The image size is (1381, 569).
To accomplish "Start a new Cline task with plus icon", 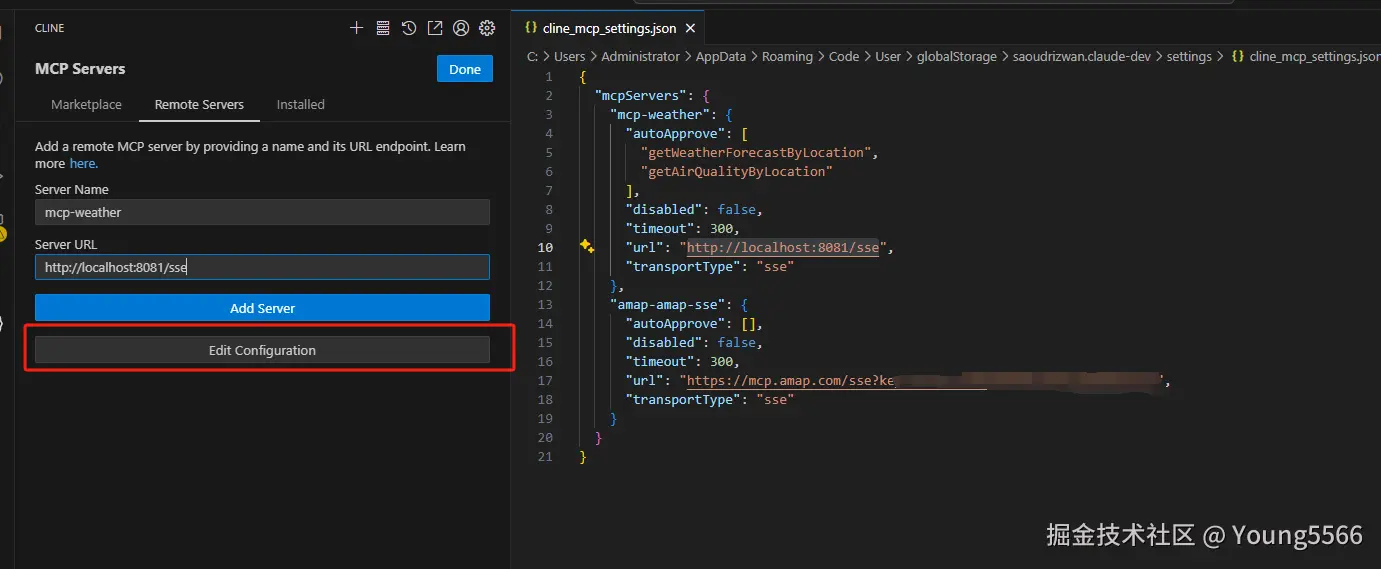I will coord(356,28).
